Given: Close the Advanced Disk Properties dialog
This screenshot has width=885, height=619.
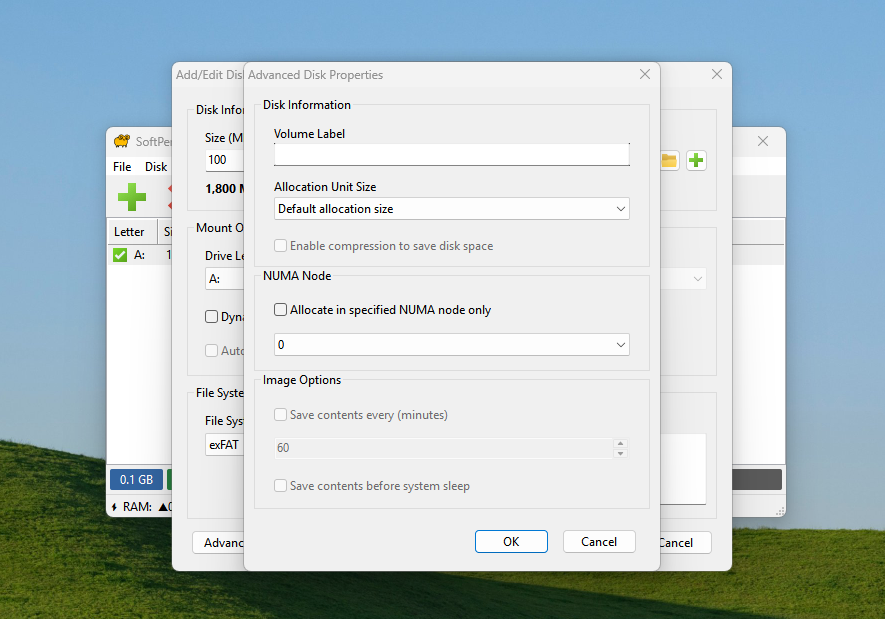Looking at the screenshot, I should tap(645, 74).
